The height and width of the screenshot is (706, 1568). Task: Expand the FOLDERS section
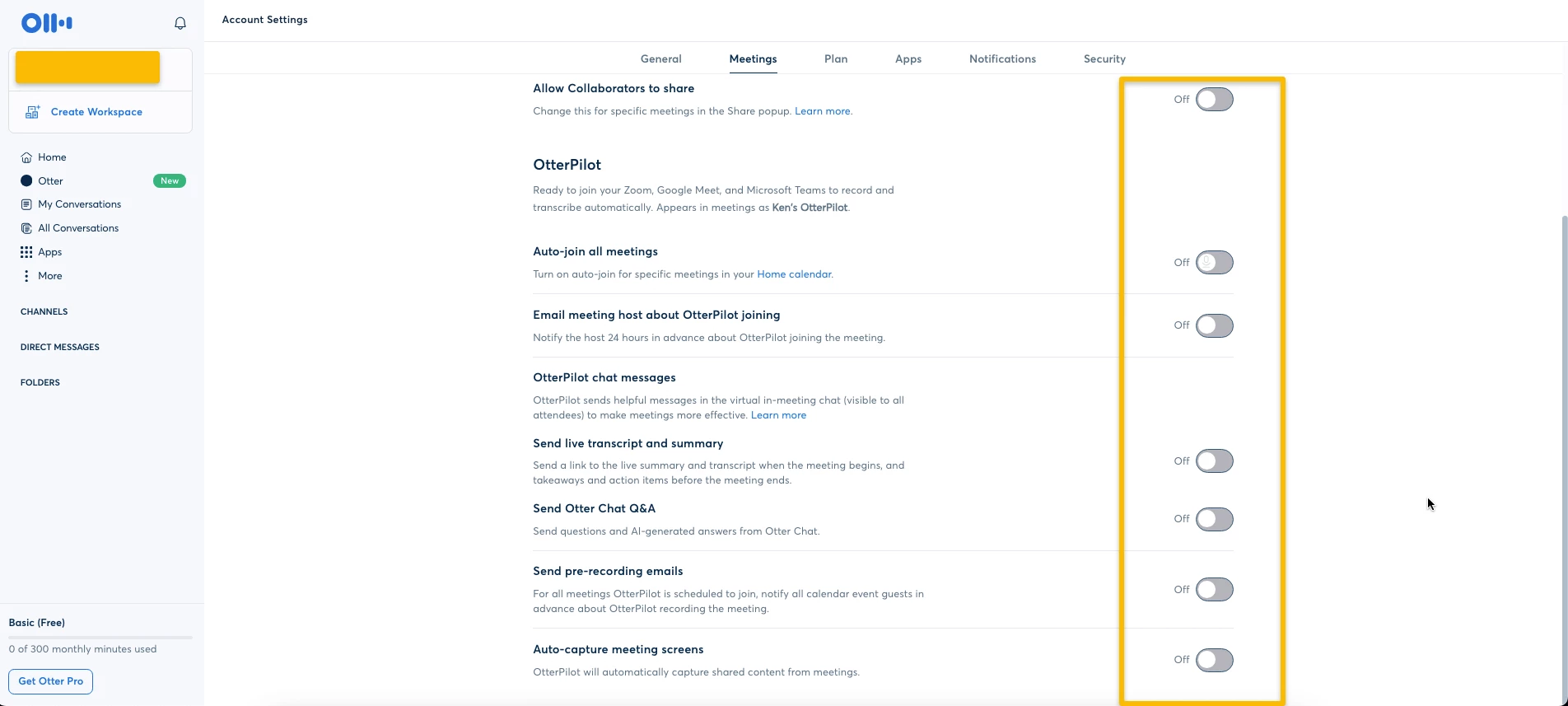click(40, 383)
